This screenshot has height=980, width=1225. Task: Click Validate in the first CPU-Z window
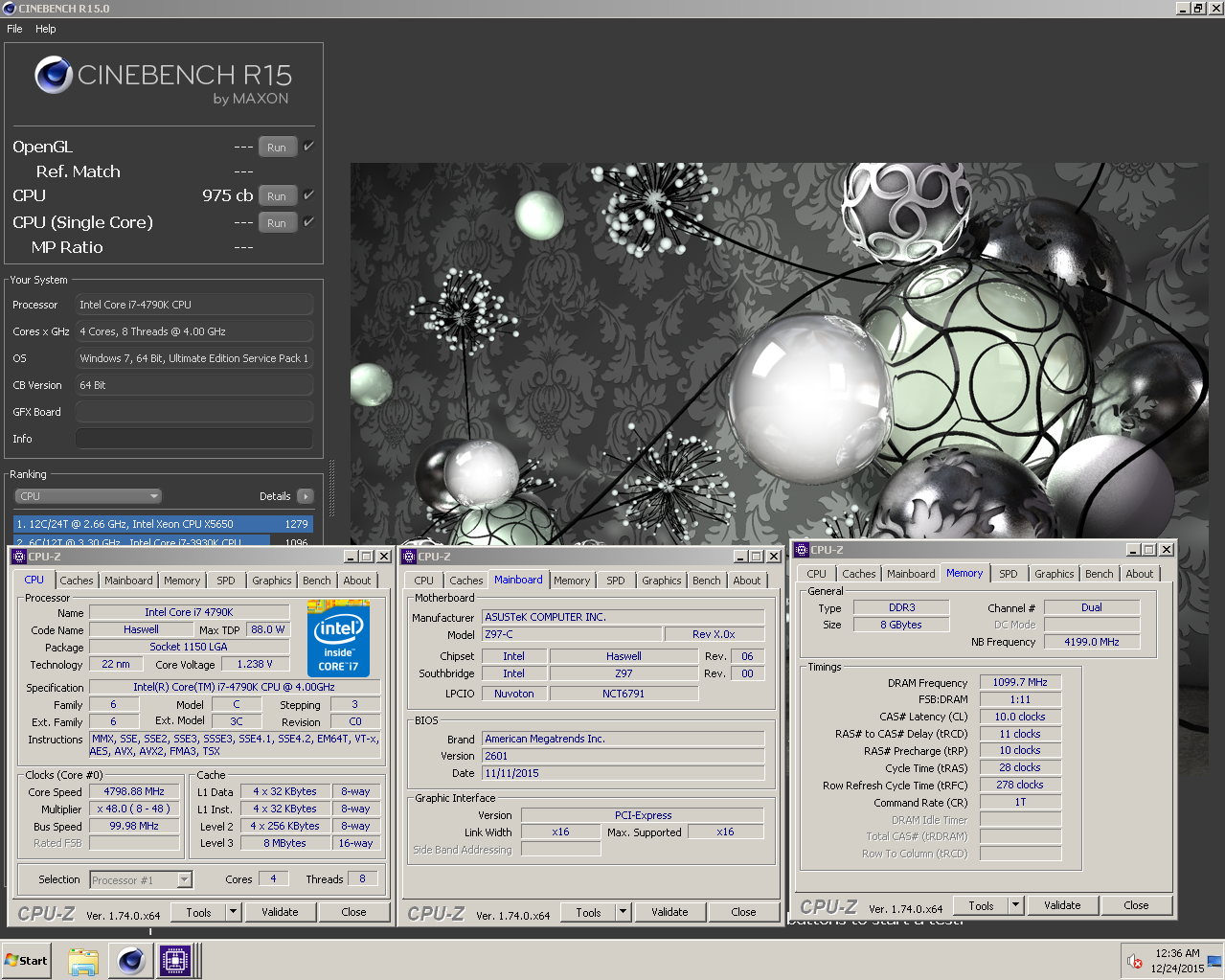click(x=280, y=912)
